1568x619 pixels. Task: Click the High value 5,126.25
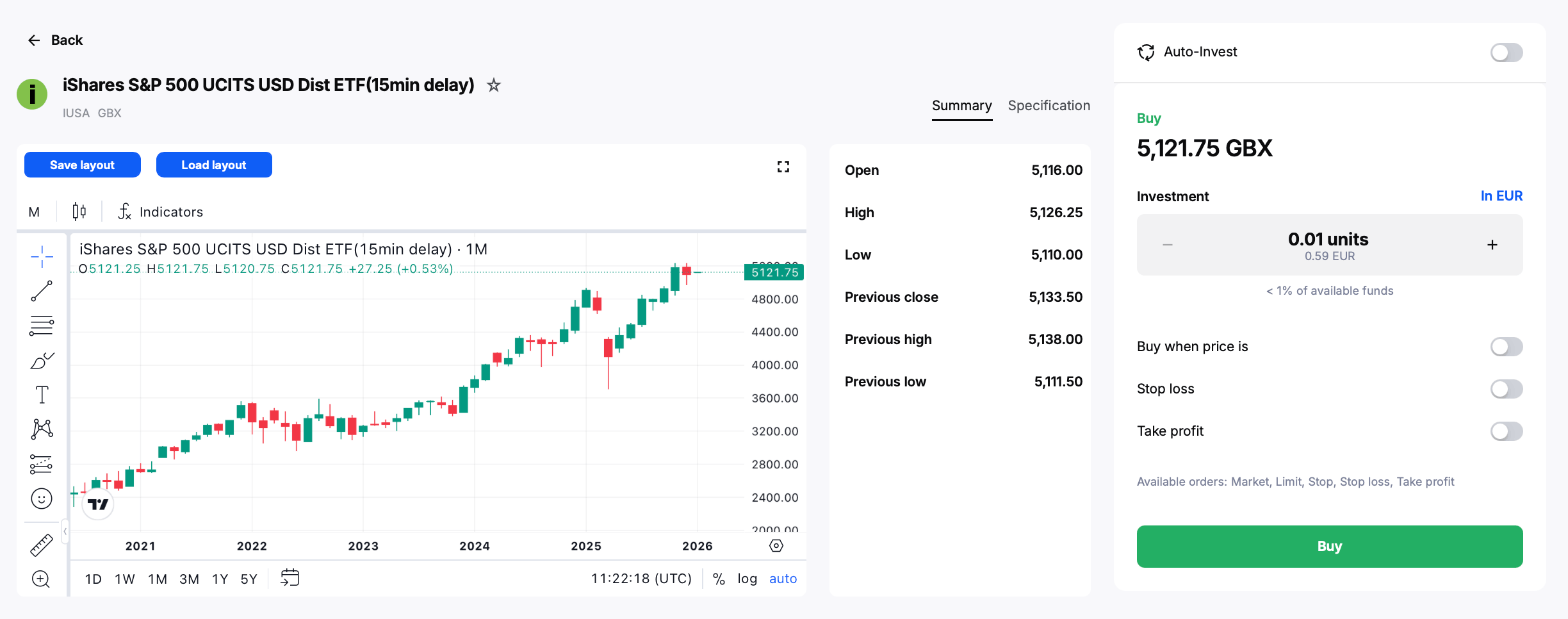click(1056, 213)
